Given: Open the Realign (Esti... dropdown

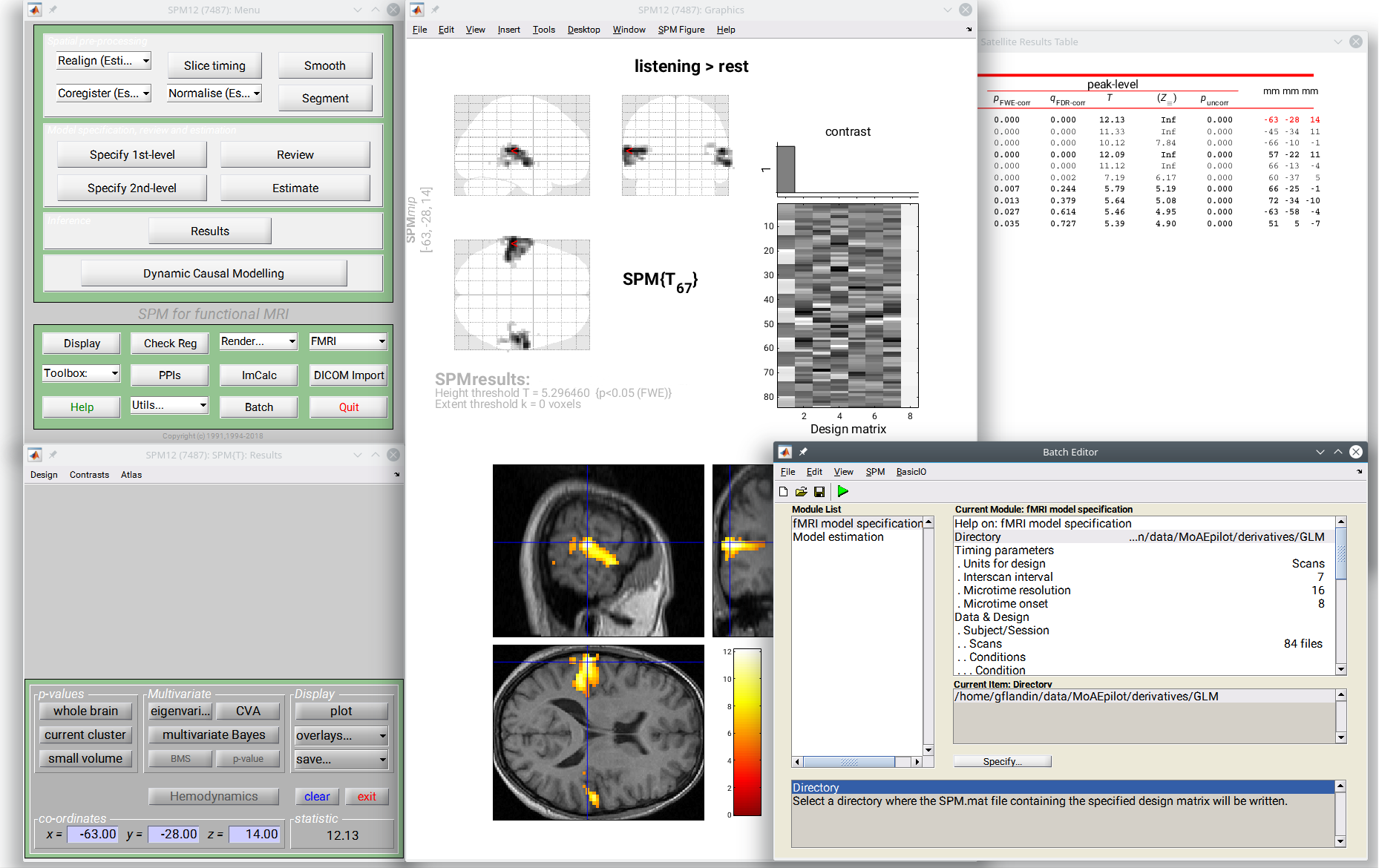Looking at the screenshot, I should pos(104,61).
